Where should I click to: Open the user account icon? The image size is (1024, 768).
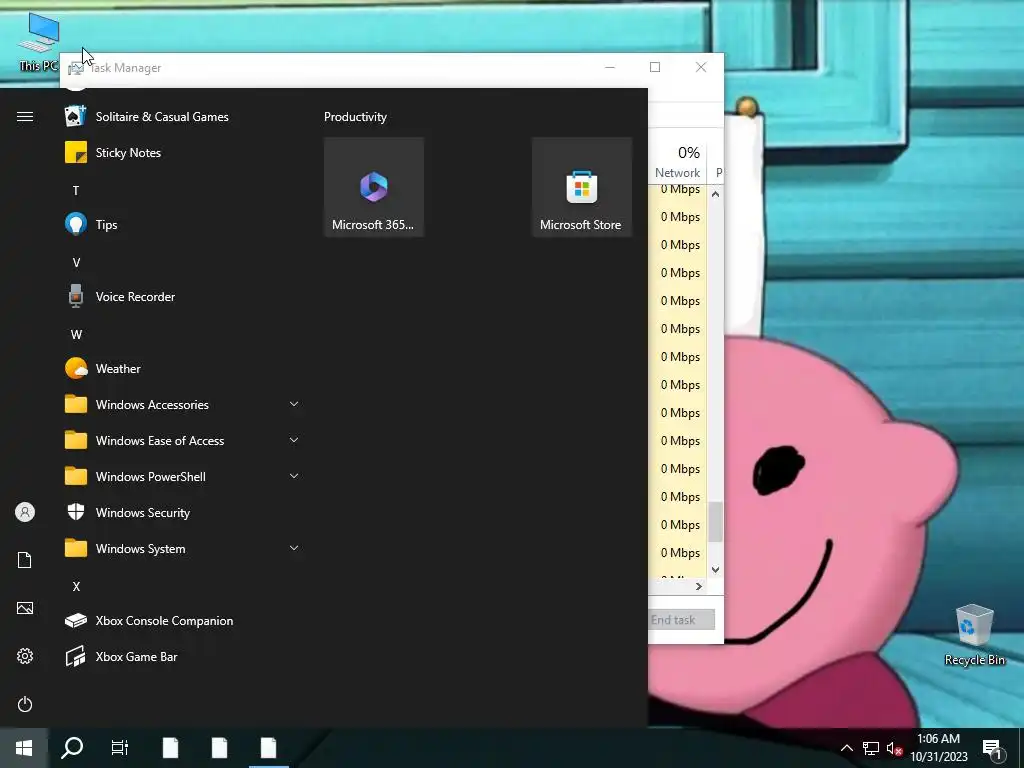(25, 512)
